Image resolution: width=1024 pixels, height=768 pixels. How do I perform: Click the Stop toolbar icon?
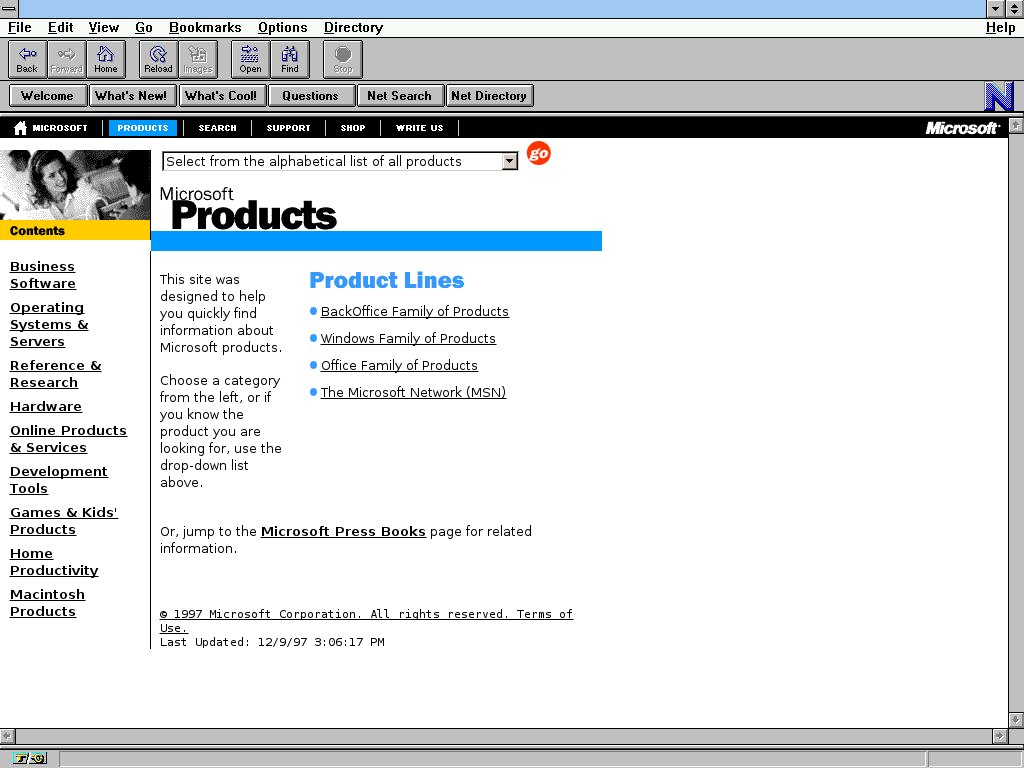point(343,59)
